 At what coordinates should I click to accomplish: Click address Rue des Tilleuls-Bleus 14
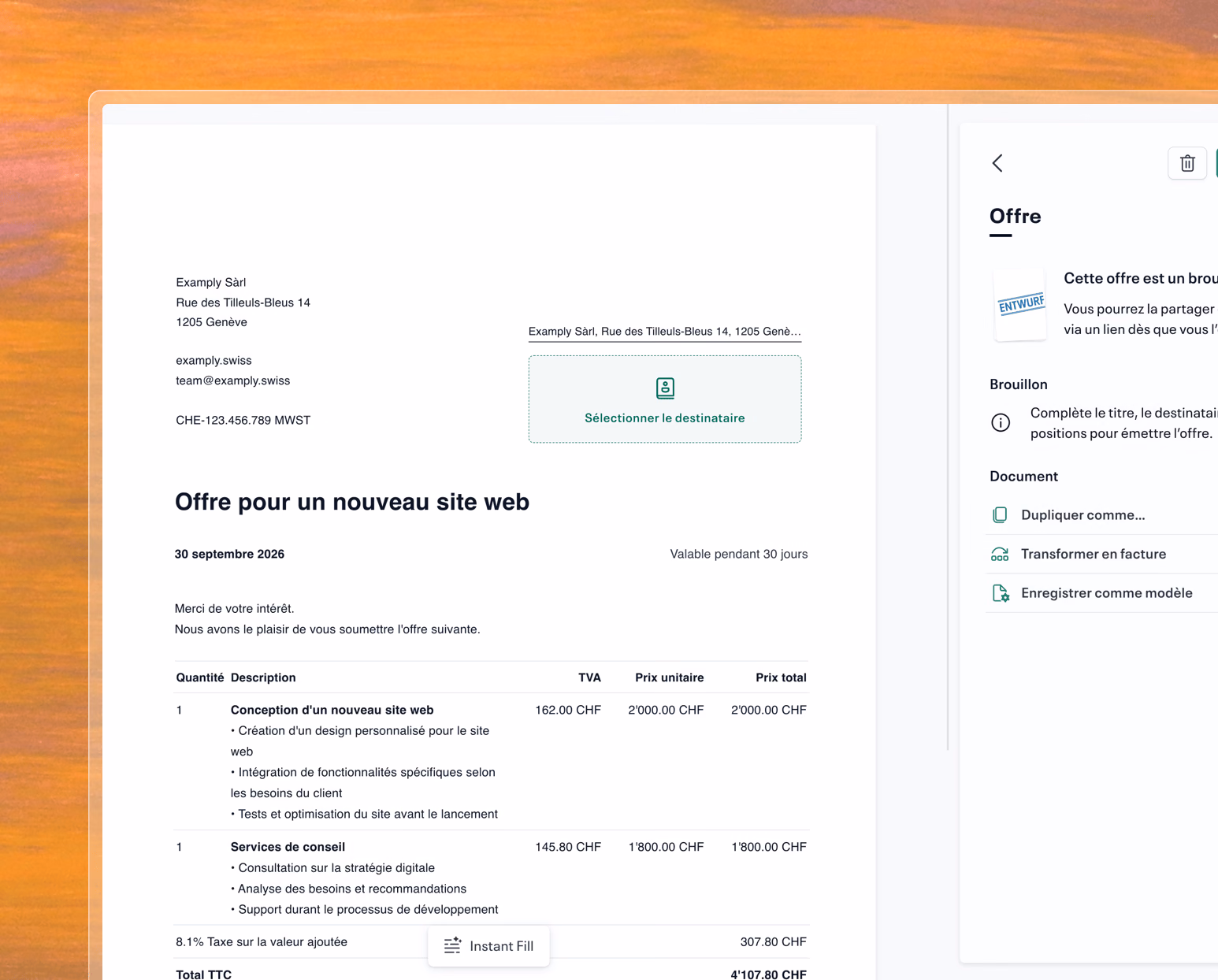click(243, 303)
